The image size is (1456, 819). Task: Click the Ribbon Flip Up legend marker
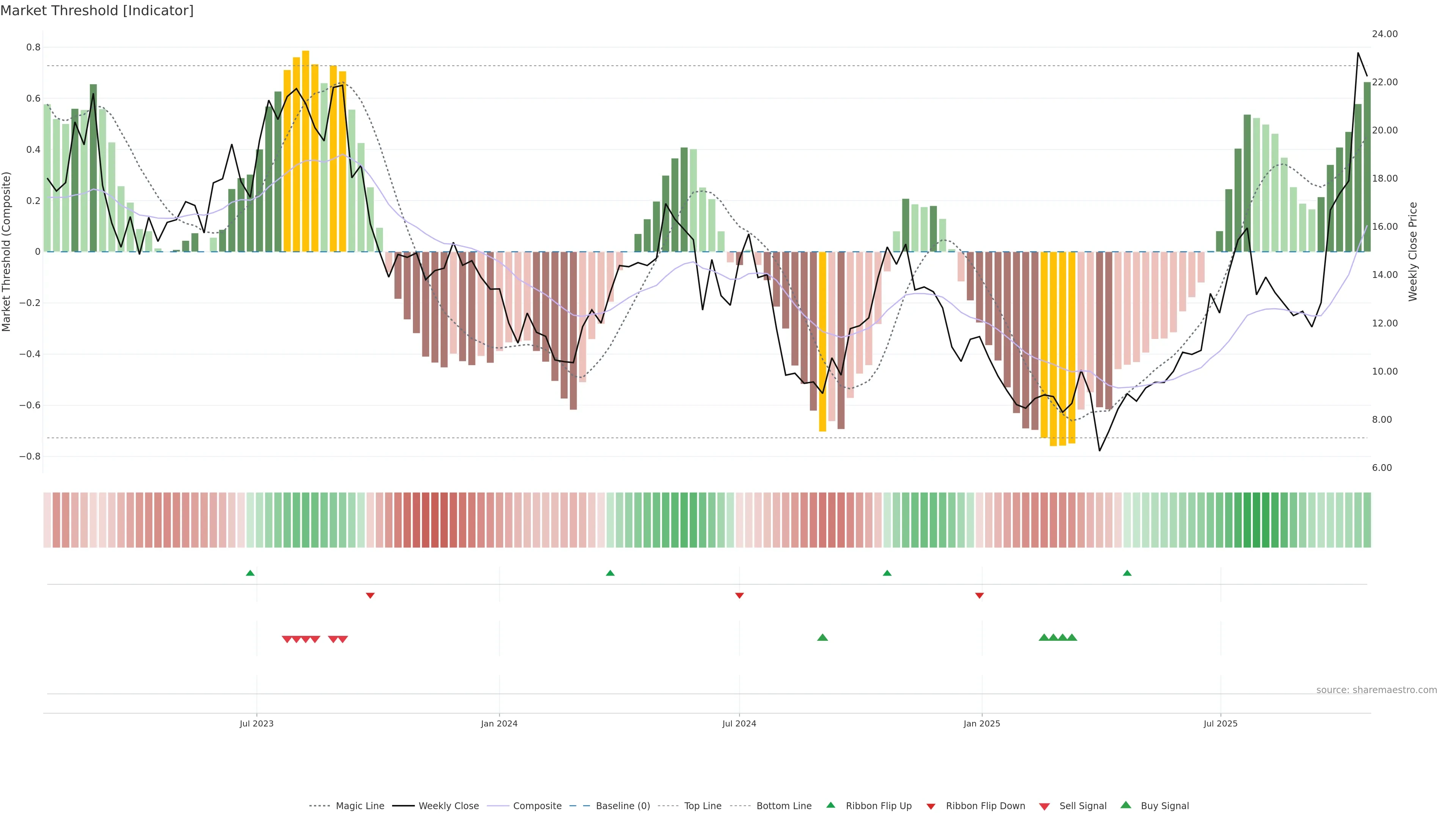pos(830,805)
